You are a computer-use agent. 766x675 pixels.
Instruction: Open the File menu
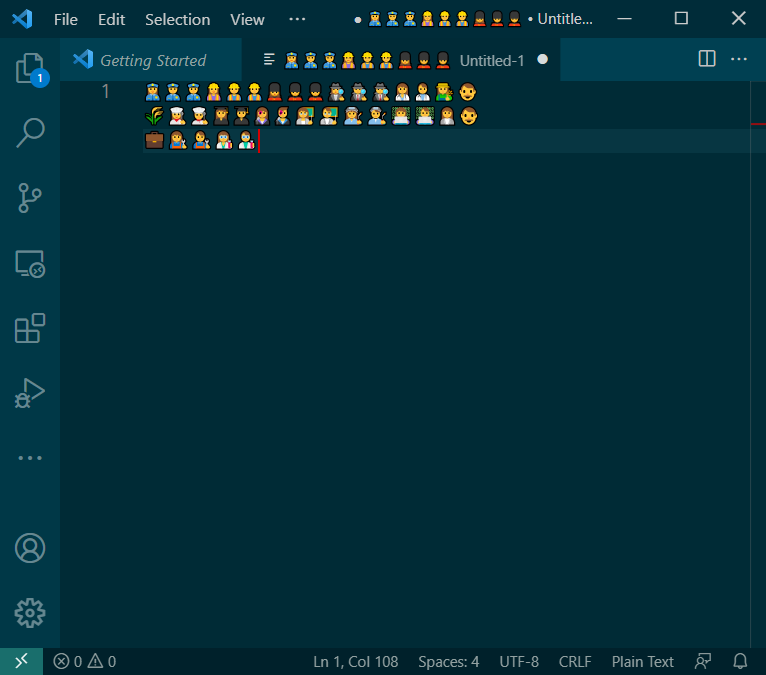65,20
